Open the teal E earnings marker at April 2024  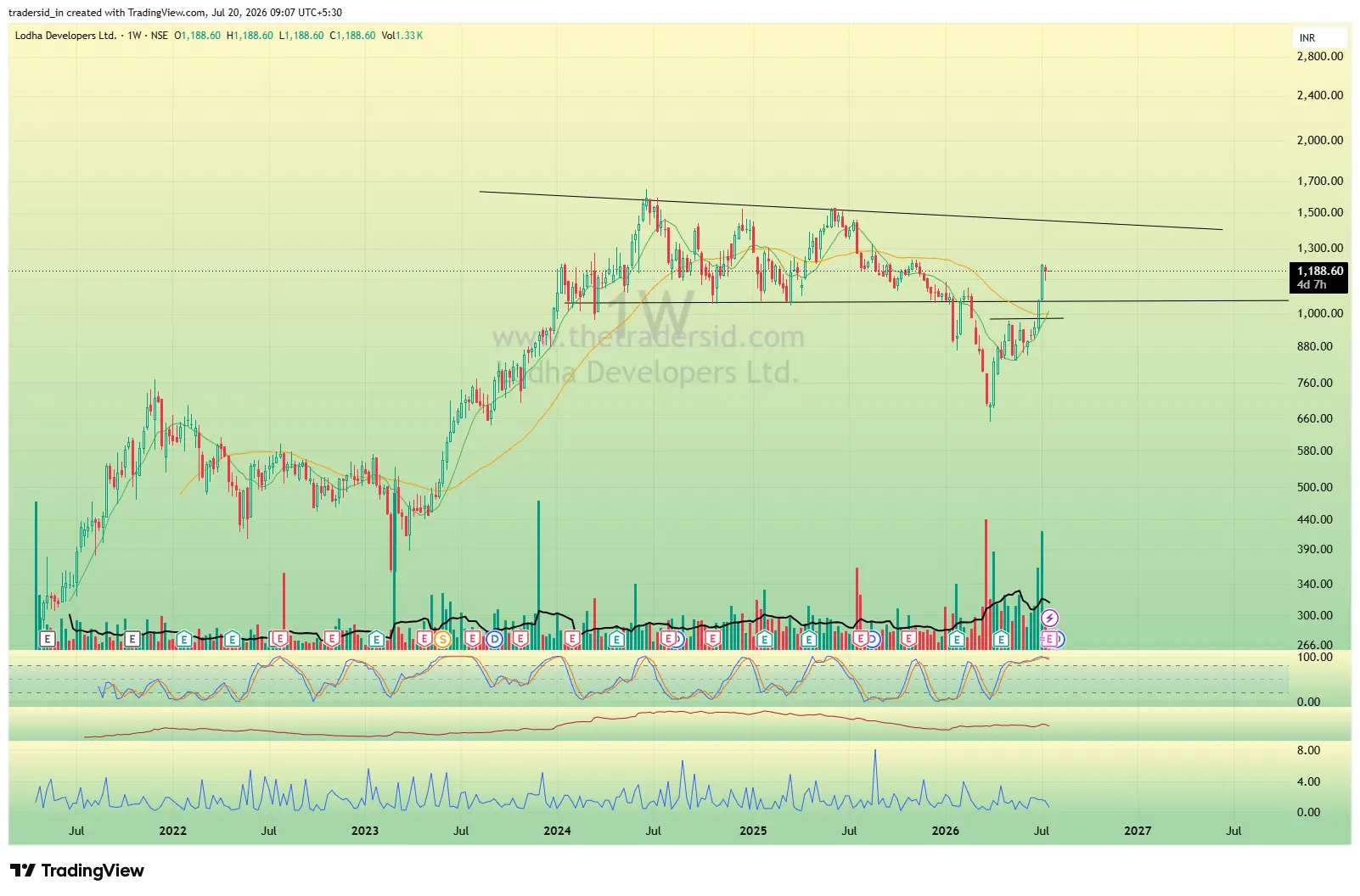click(617, 639)
